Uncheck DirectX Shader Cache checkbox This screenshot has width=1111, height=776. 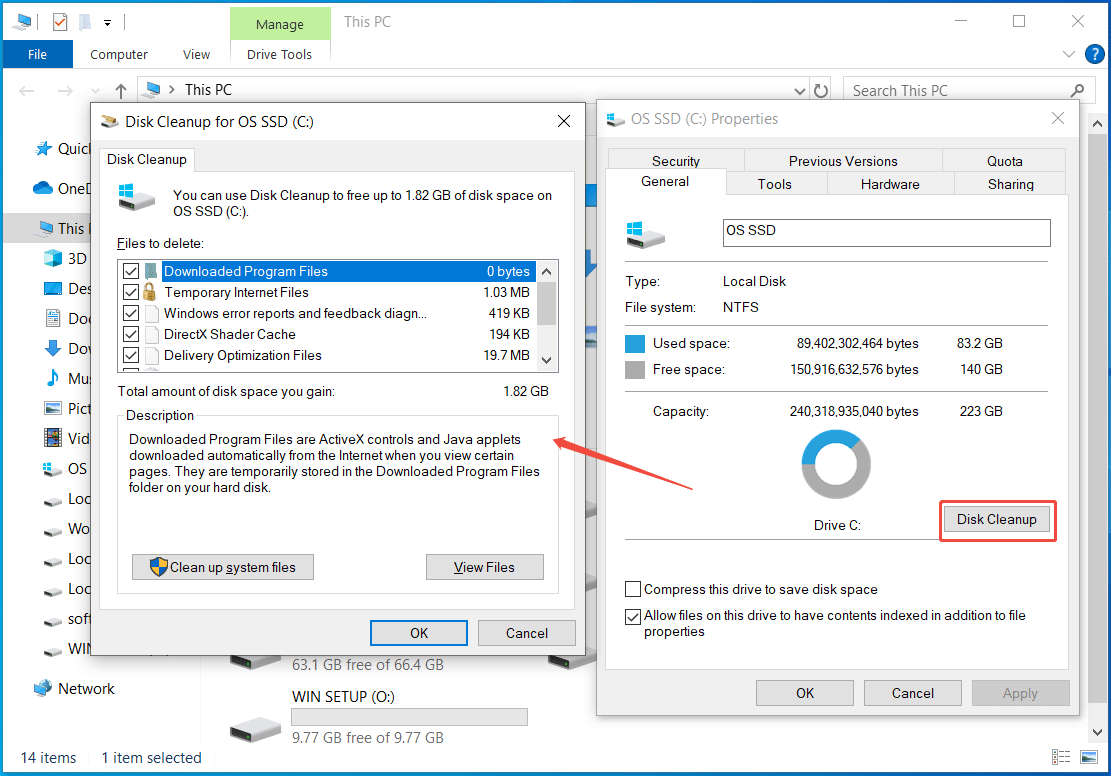[x=130, y=335]
